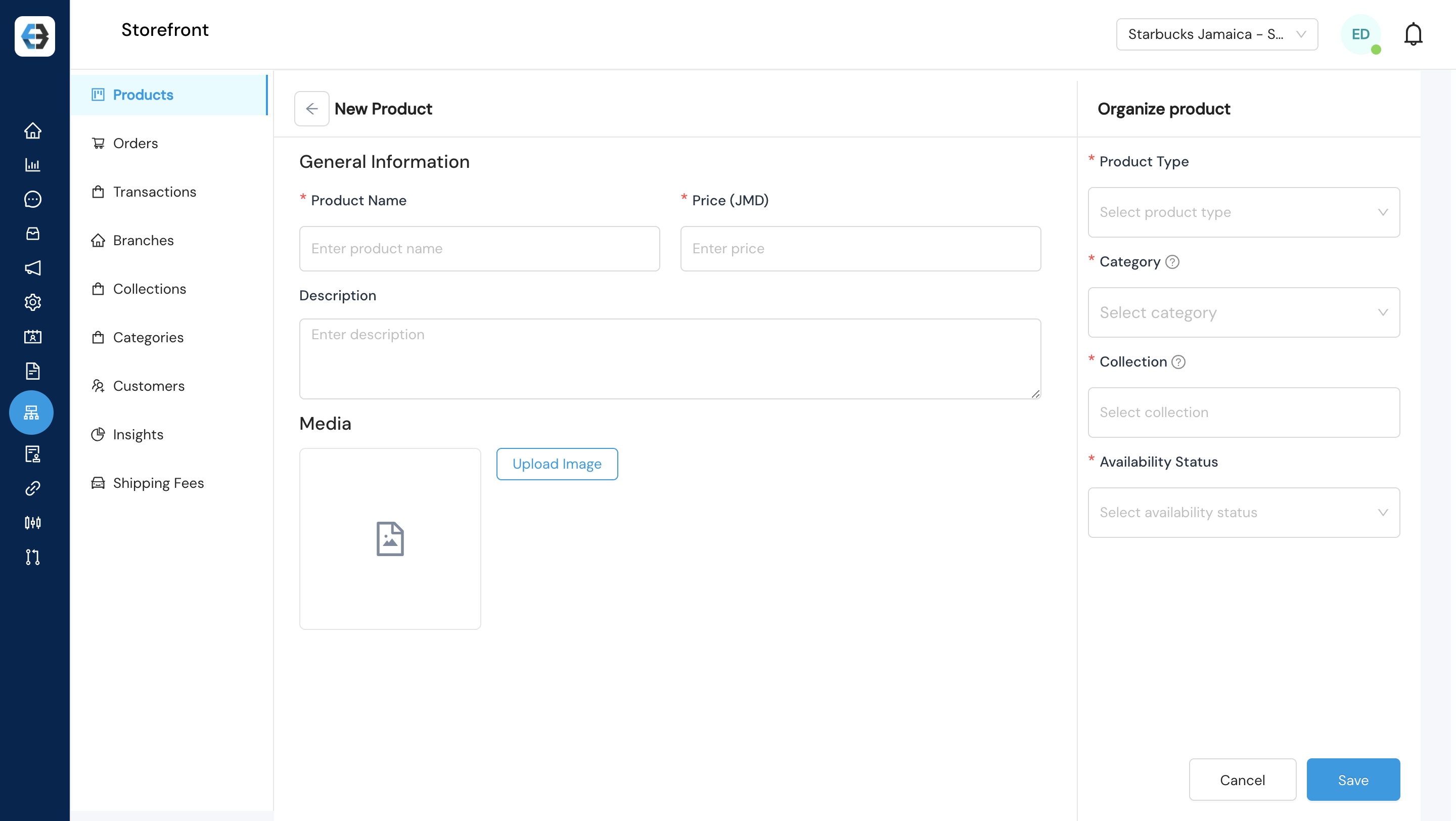1456x821 pixels.
Task: Click the Collection help question icon
Action: pyautogui.click(x=1178, y=362)
